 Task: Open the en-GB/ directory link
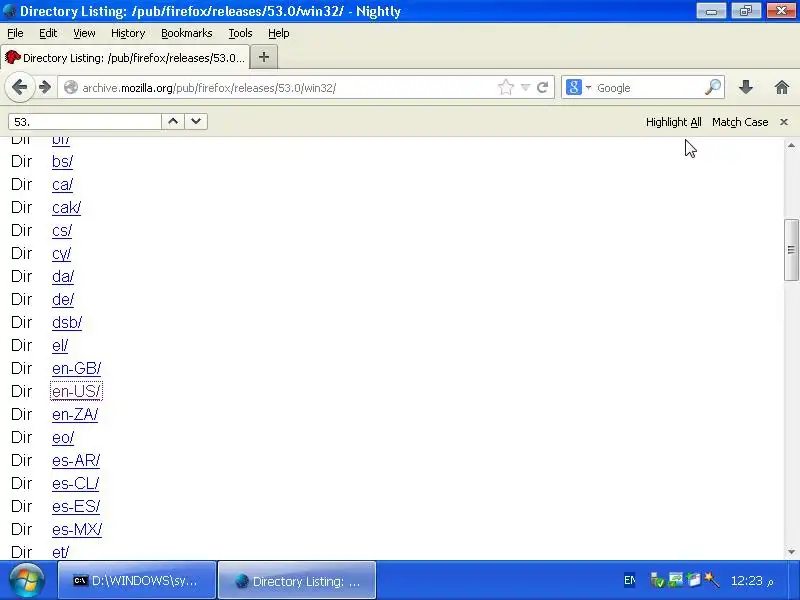pyautogui.click(x=77, y=368)
